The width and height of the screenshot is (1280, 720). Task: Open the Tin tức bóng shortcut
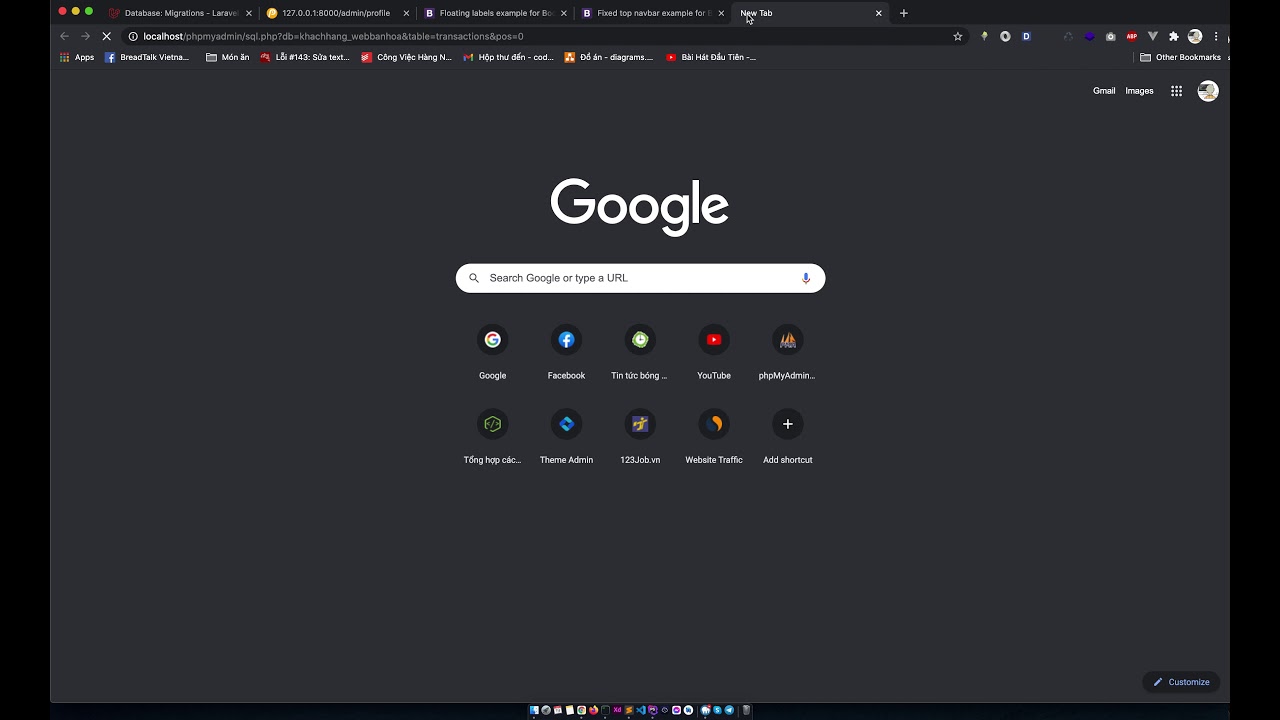point(640,352)
